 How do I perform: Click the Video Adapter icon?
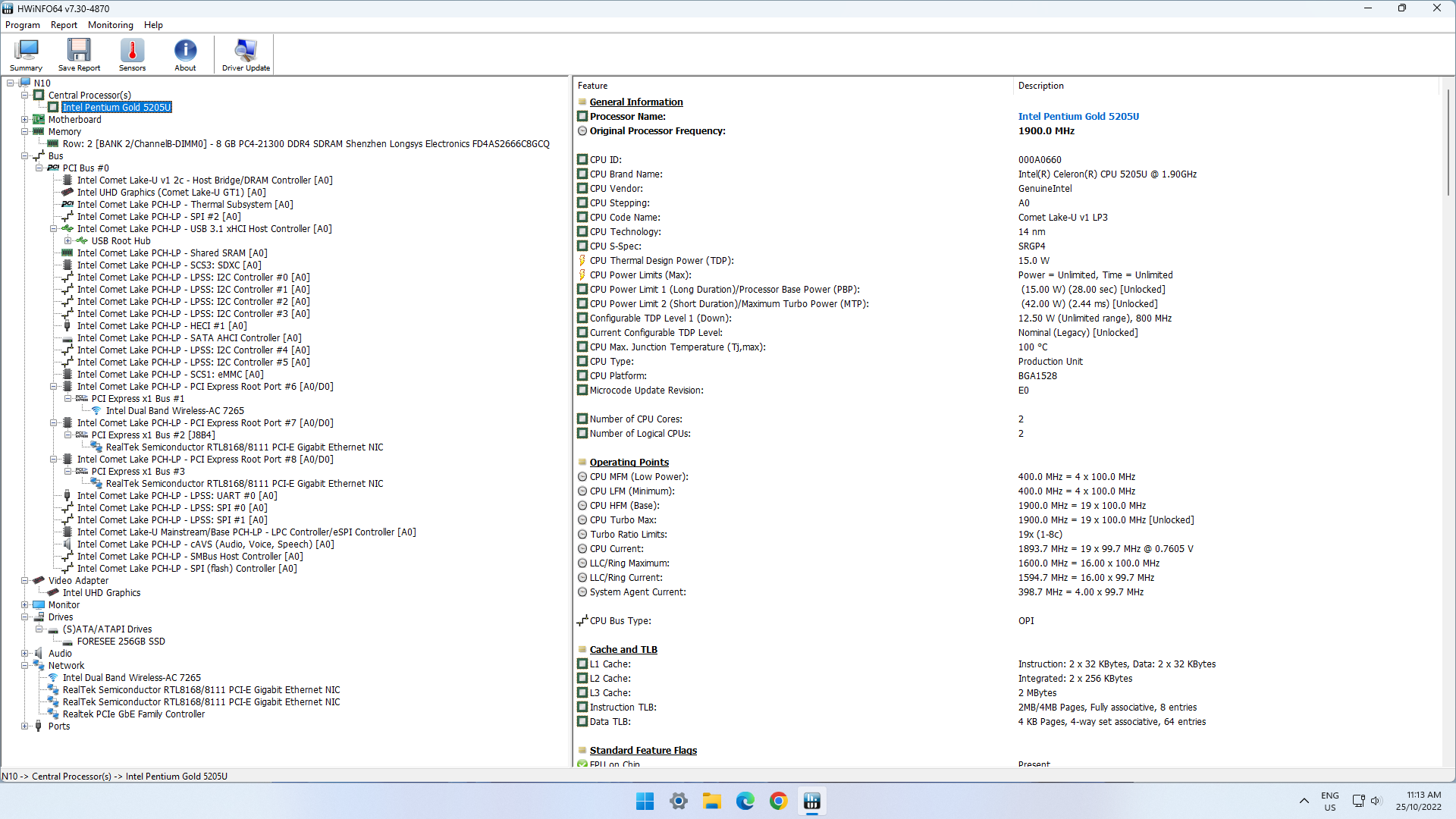tap(39, 581)
